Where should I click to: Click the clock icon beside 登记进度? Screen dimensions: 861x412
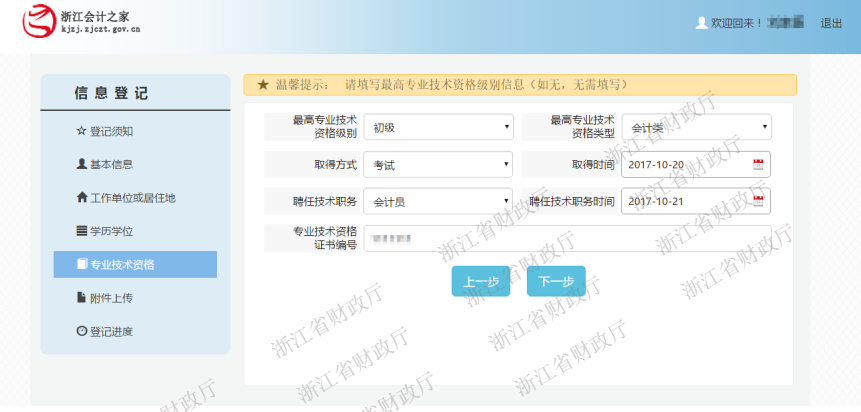point(82,331)
